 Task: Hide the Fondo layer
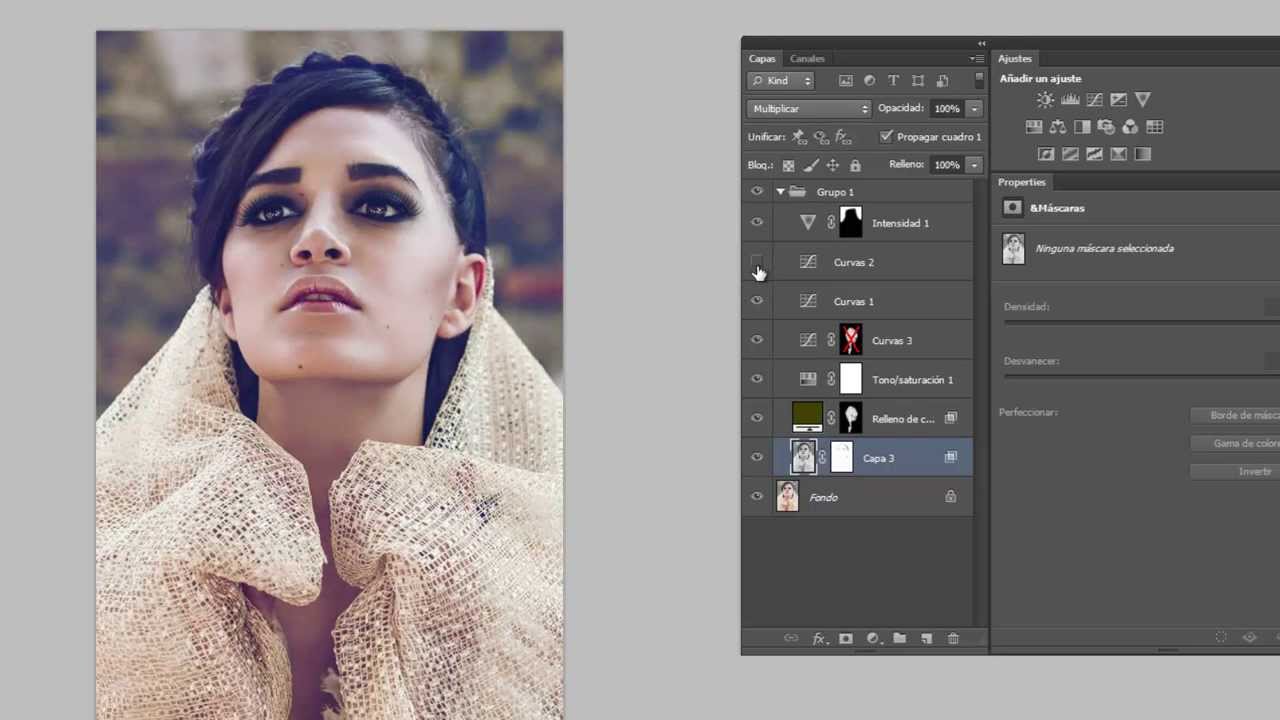pos(757,496)
